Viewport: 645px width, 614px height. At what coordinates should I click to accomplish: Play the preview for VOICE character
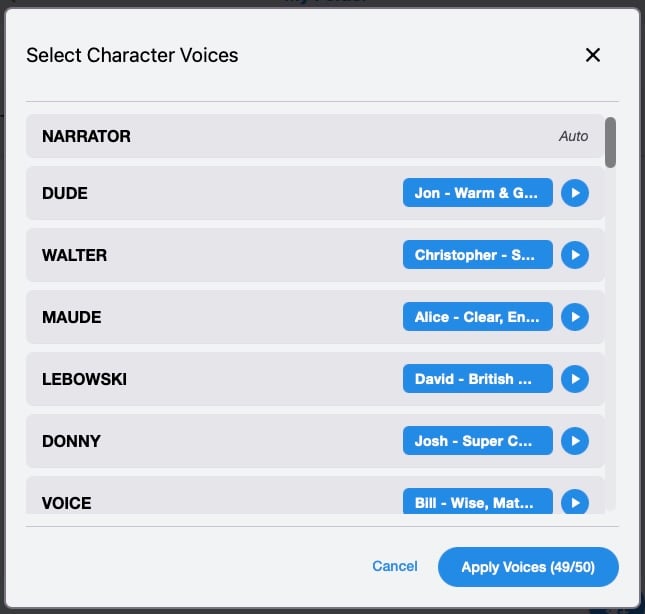(x=574, y=502)
